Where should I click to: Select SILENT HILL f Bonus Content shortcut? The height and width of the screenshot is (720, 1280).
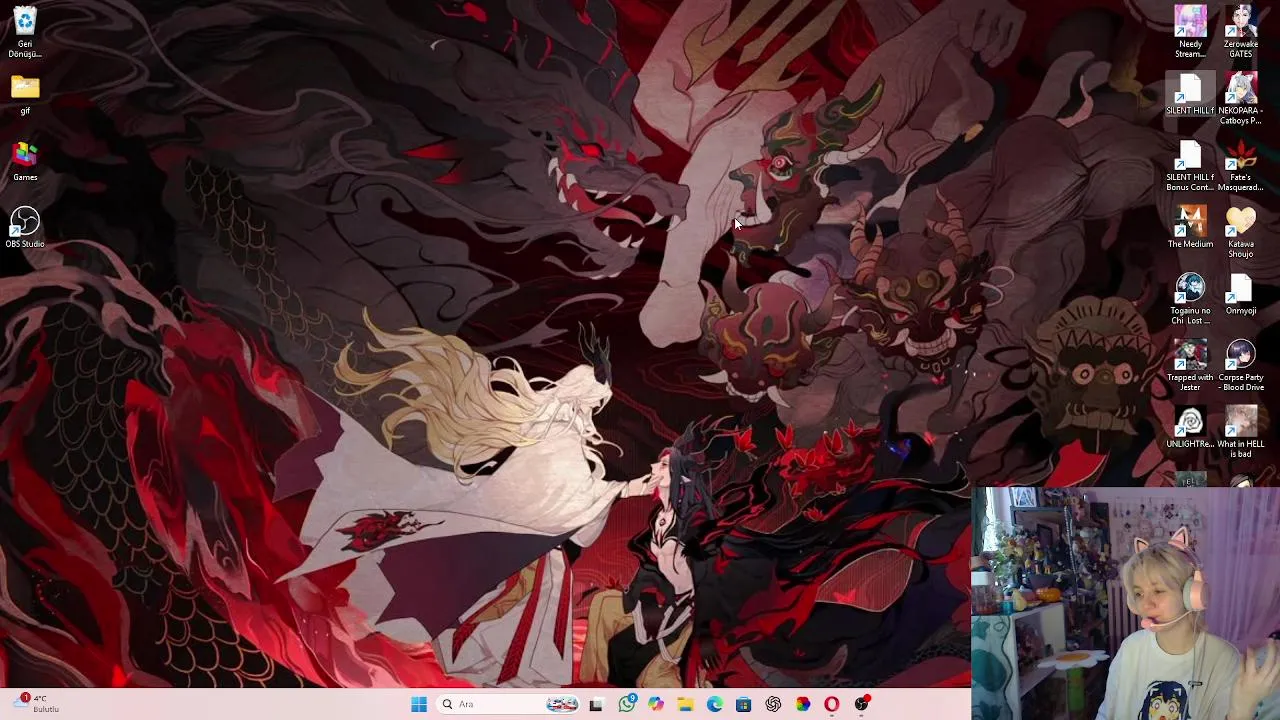click(1190, 166)
